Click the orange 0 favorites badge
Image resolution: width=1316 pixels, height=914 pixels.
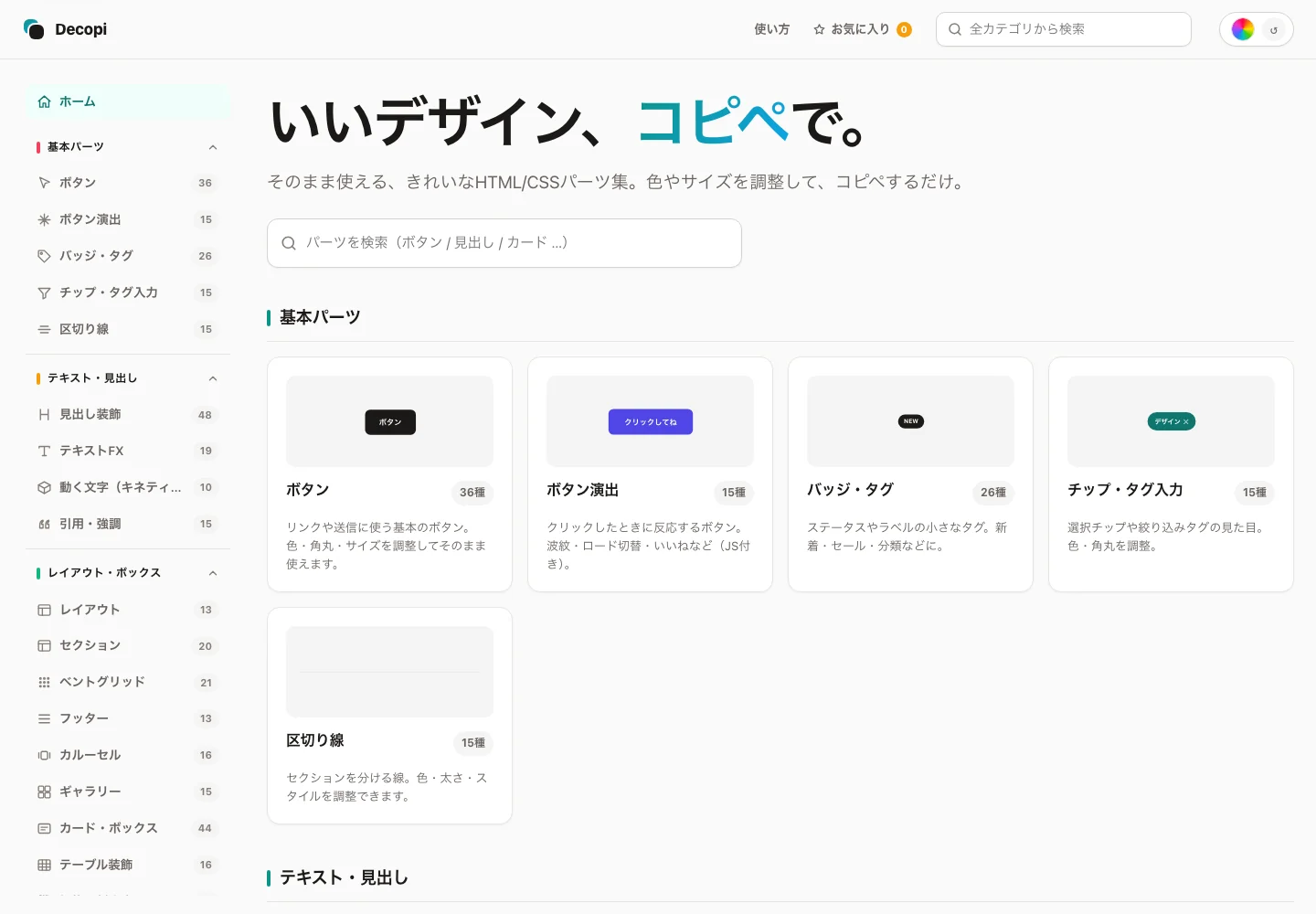[x=904, y=29]
